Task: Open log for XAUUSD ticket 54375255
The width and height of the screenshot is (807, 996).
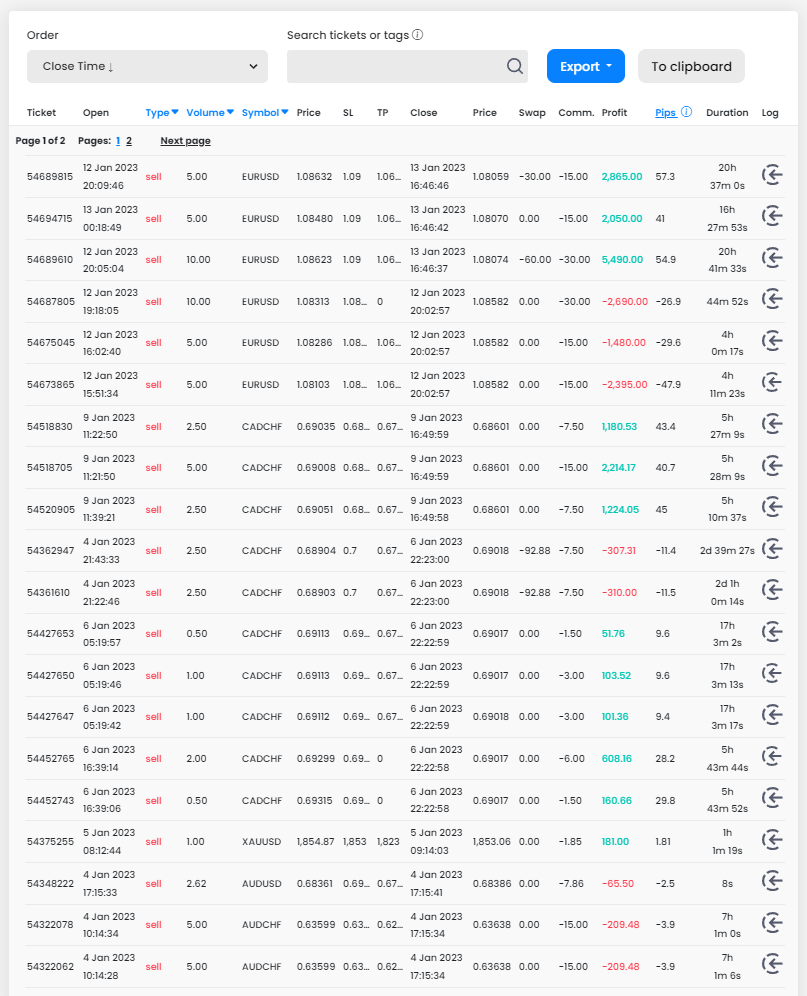Action: (x=772, y=842)
